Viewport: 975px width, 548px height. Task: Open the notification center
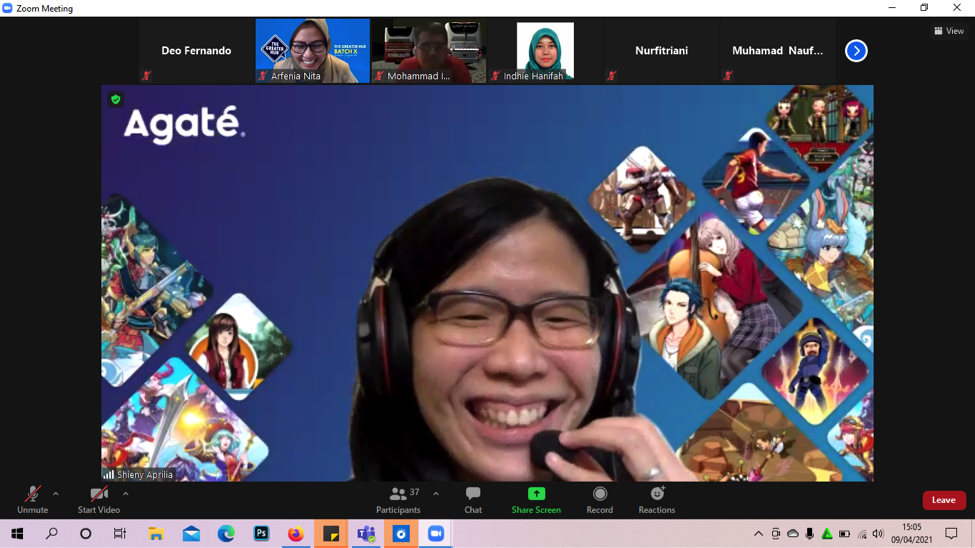tap(951, 534)
